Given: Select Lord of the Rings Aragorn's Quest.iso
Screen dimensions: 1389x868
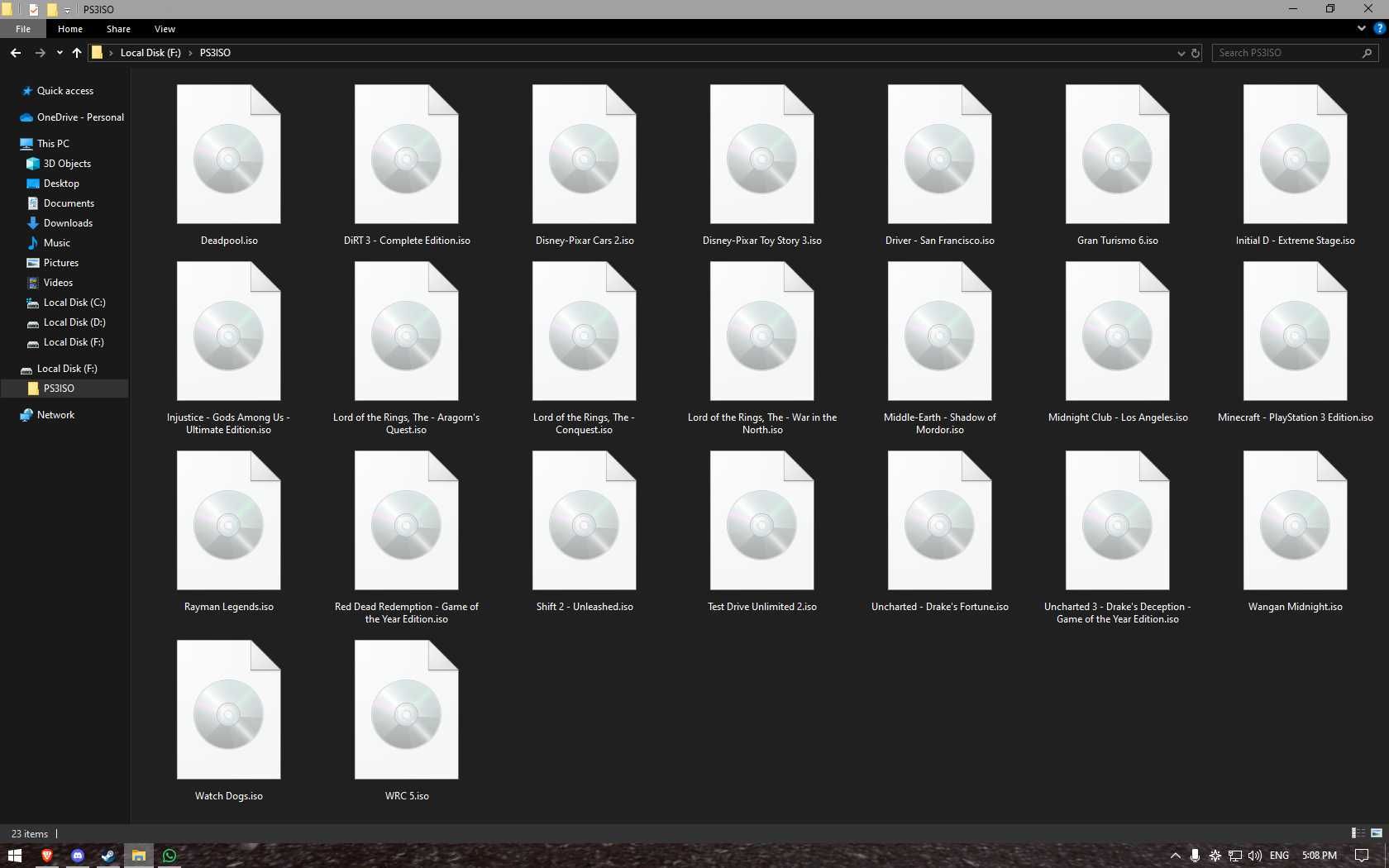Looking at the screenshot, I should coord(406,331).
